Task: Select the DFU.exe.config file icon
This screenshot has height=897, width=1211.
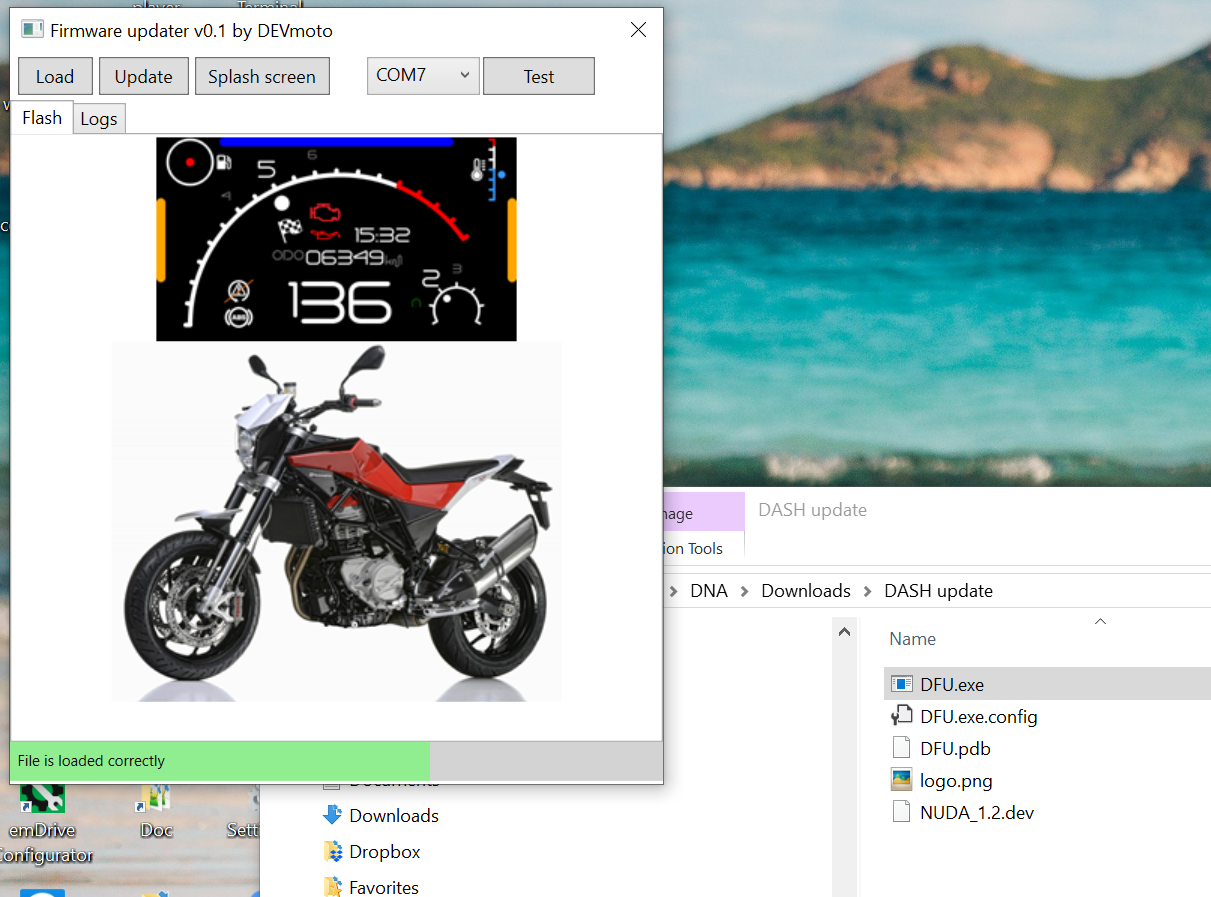Action: (x=902, y=717)
